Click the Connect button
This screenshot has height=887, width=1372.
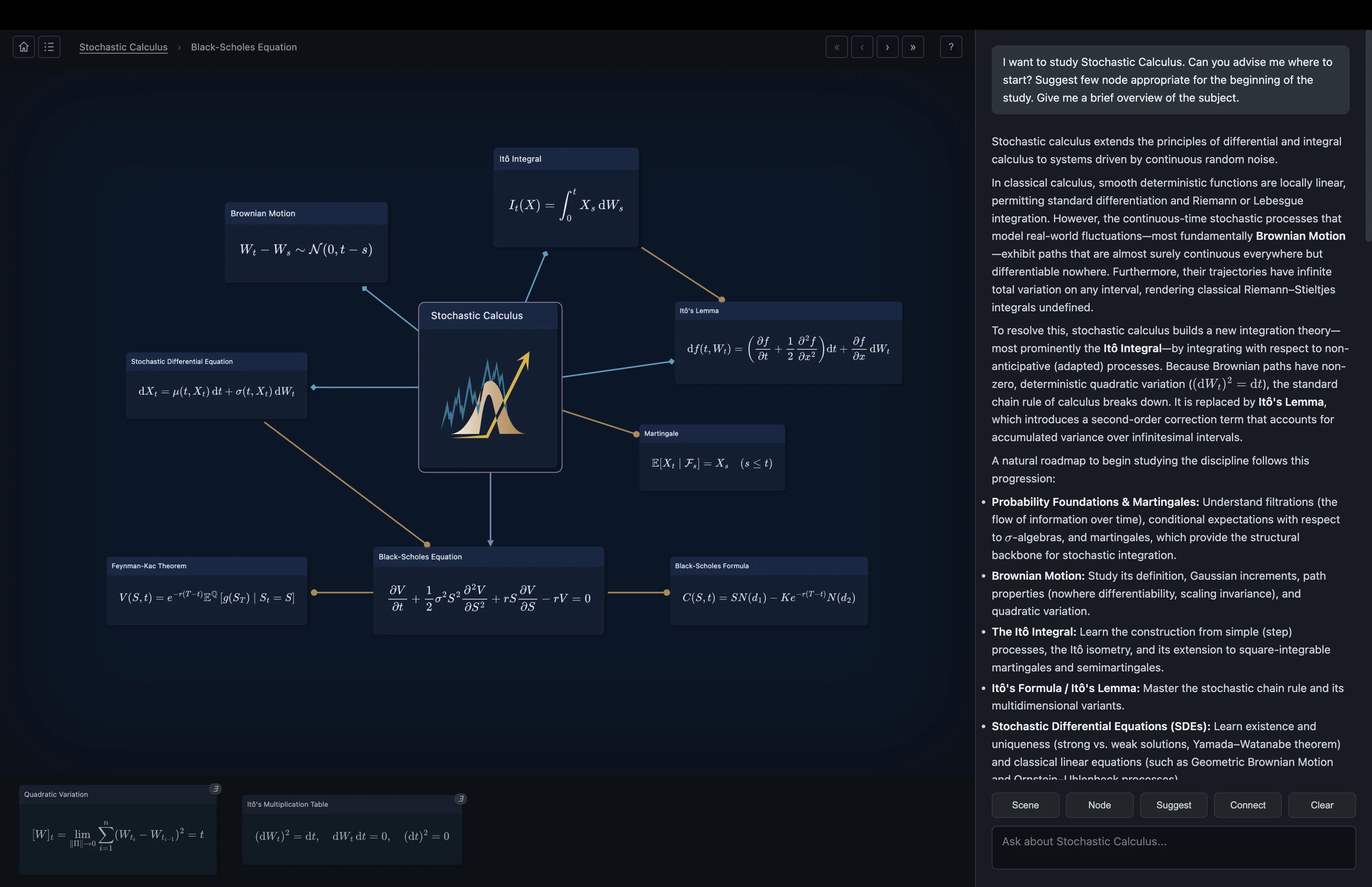pyautogui.click(x=1248, y=805)
